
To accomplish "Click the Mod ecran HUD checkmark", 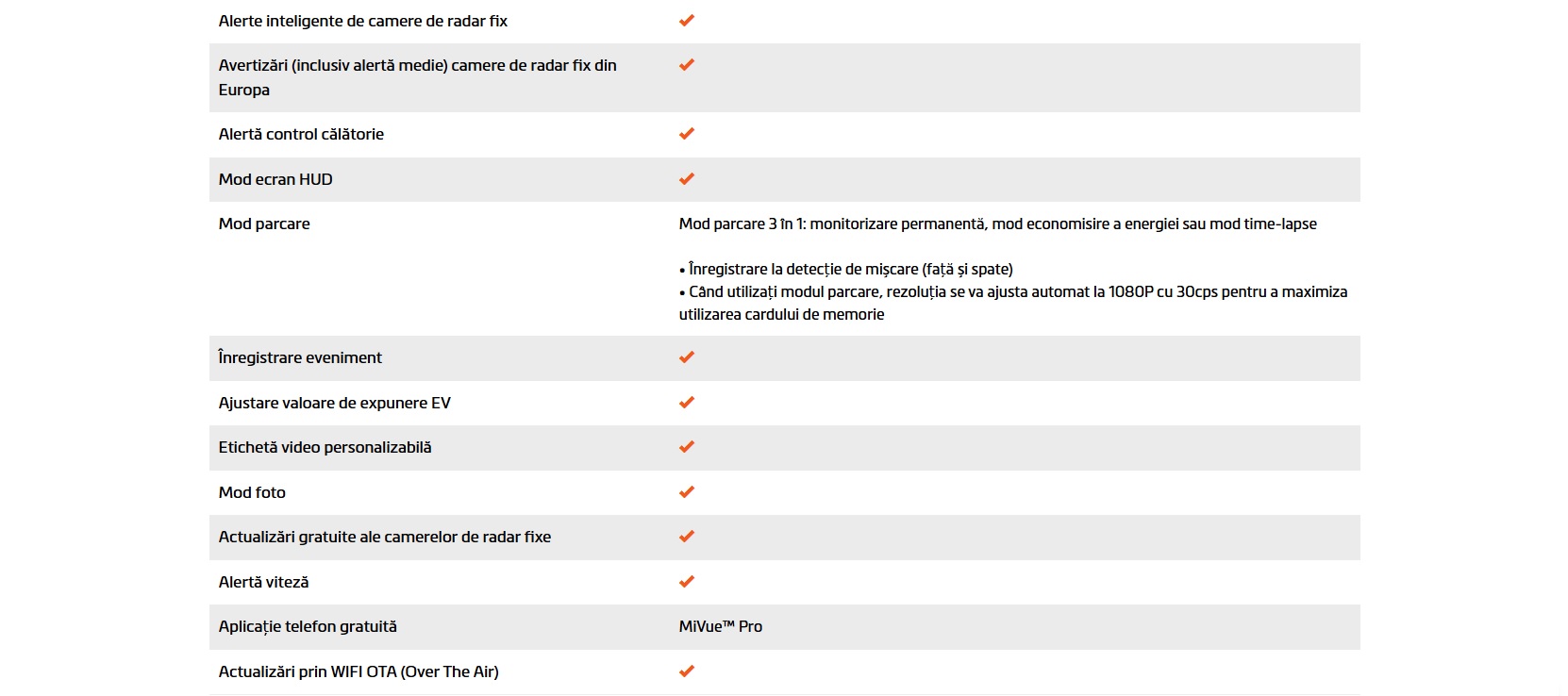I will click(687, 179).
